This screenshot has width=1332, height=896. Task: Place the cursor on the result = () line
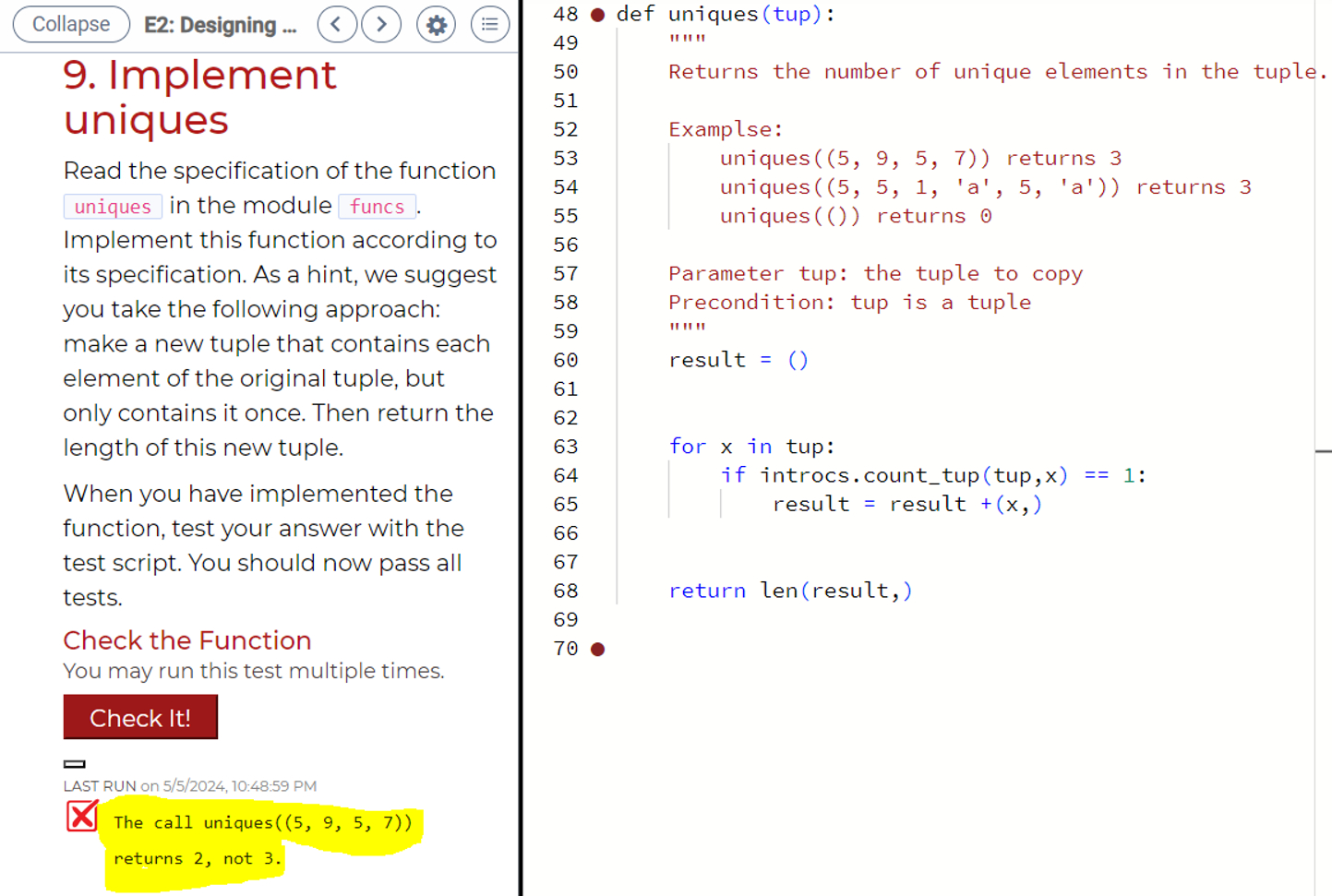pos(738,360)
